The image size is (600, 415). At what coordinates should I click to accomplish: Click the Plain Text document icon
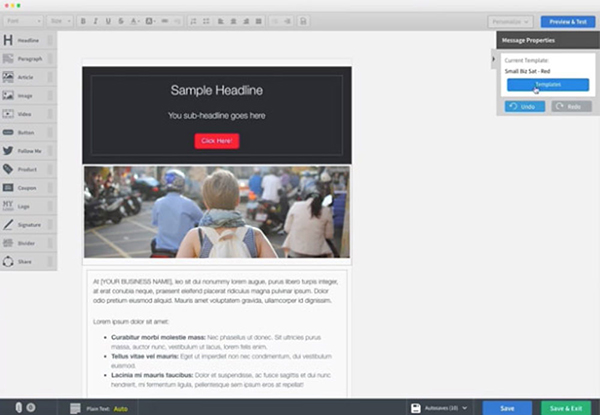[75, 408]
